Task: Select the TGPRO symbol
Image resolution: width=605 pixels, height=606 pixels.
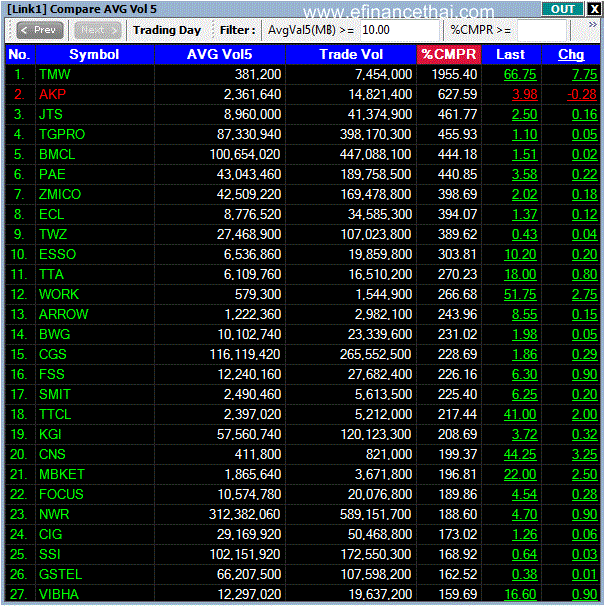Action: [62, 134]
